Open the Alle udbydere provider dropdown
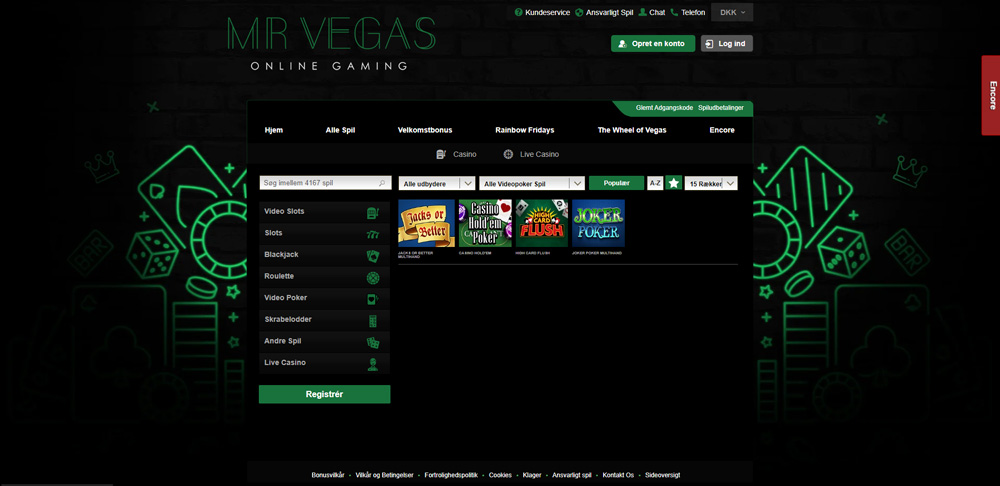 [437, 184]
